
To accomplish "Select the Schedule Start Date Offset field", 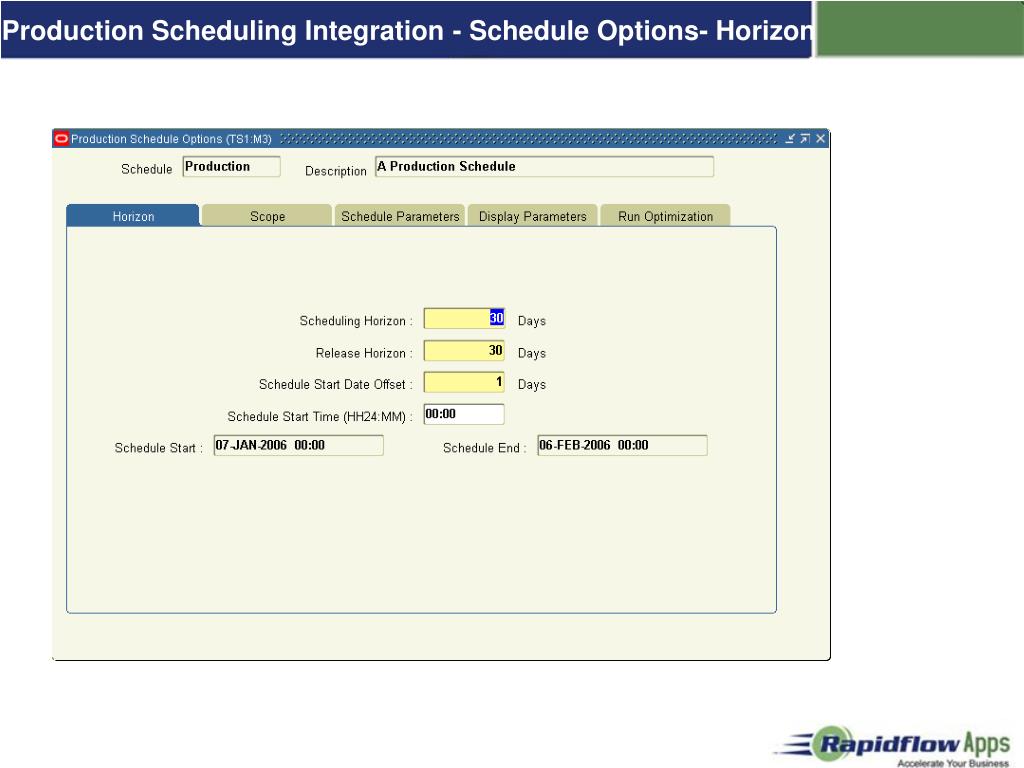I will tap(464, 382).
